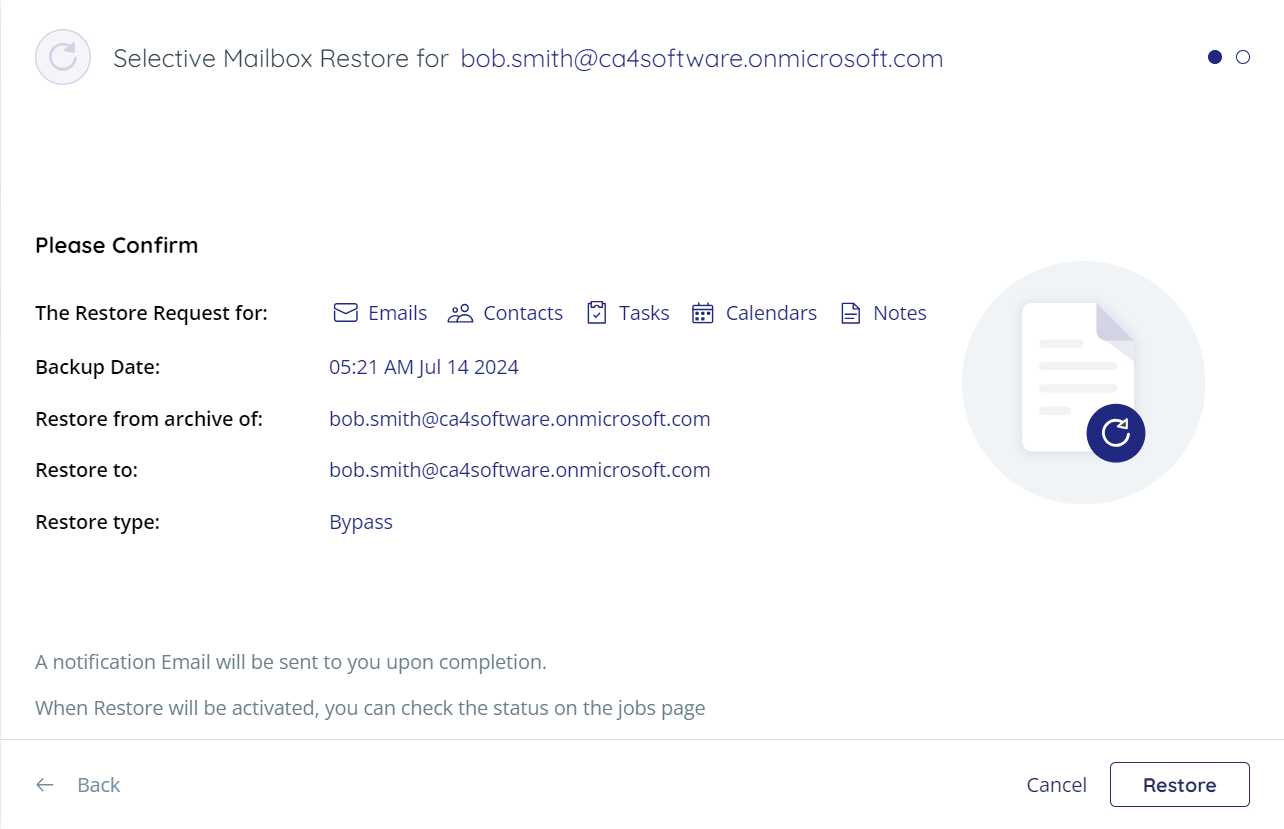
Task: Open the Restore type Bypass option
Action: point(361,521)
